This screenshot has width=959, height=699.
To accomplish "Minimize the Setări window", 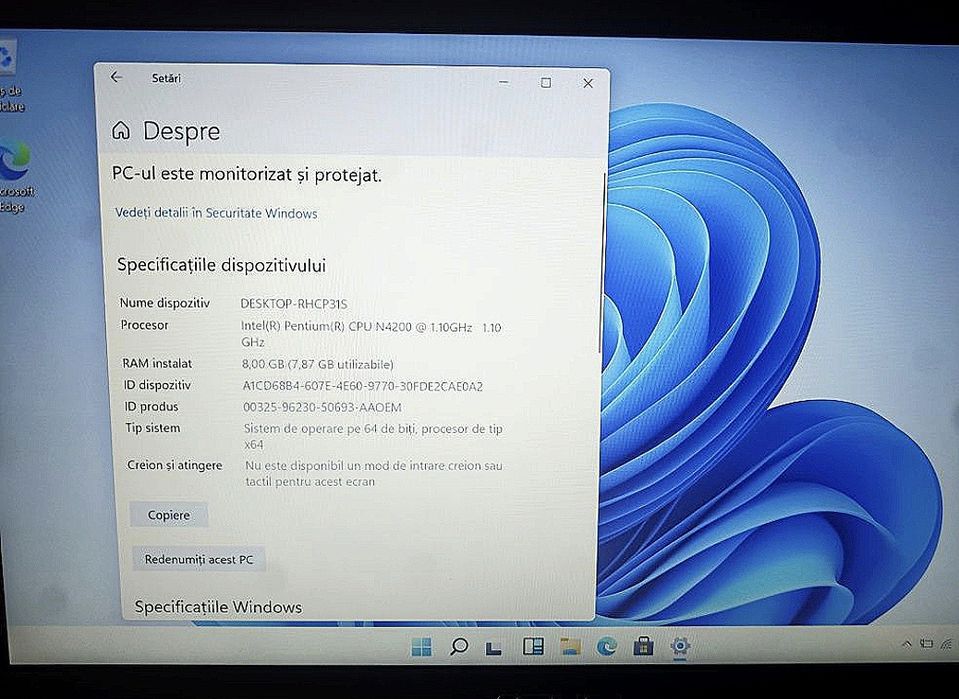I will [503, 82].
